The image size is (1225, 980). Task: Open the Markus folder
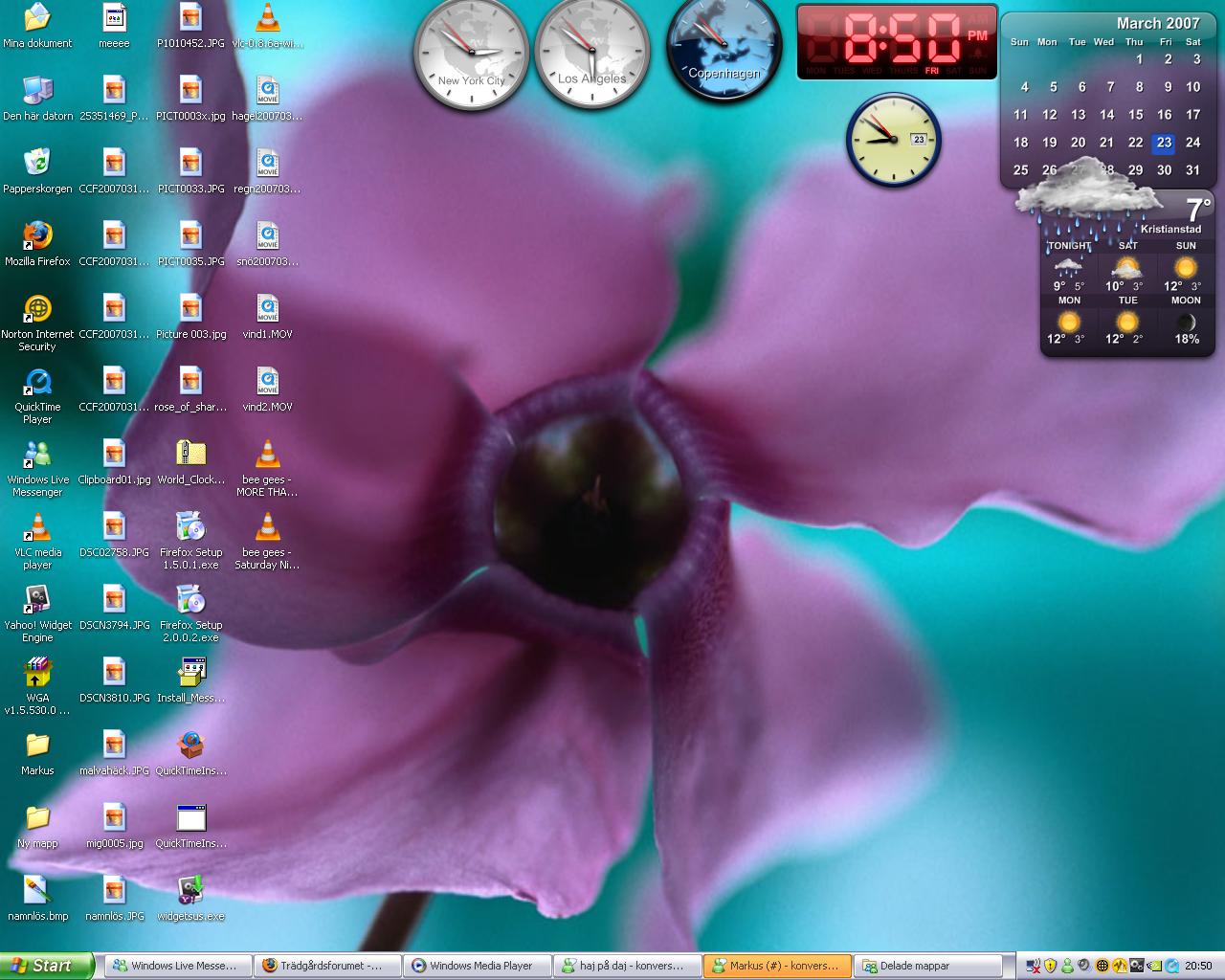tap(37, 746)
